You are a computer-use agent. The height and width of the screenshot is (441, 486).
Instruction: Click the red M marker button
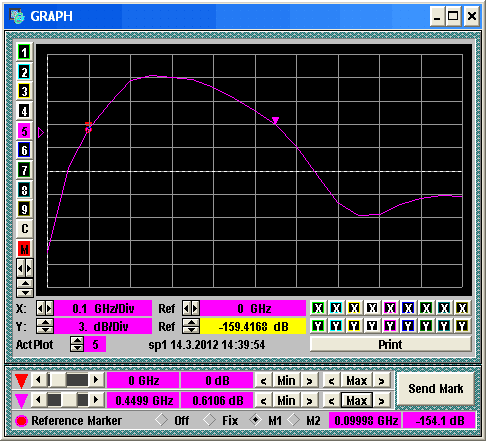tap(24, 249)
